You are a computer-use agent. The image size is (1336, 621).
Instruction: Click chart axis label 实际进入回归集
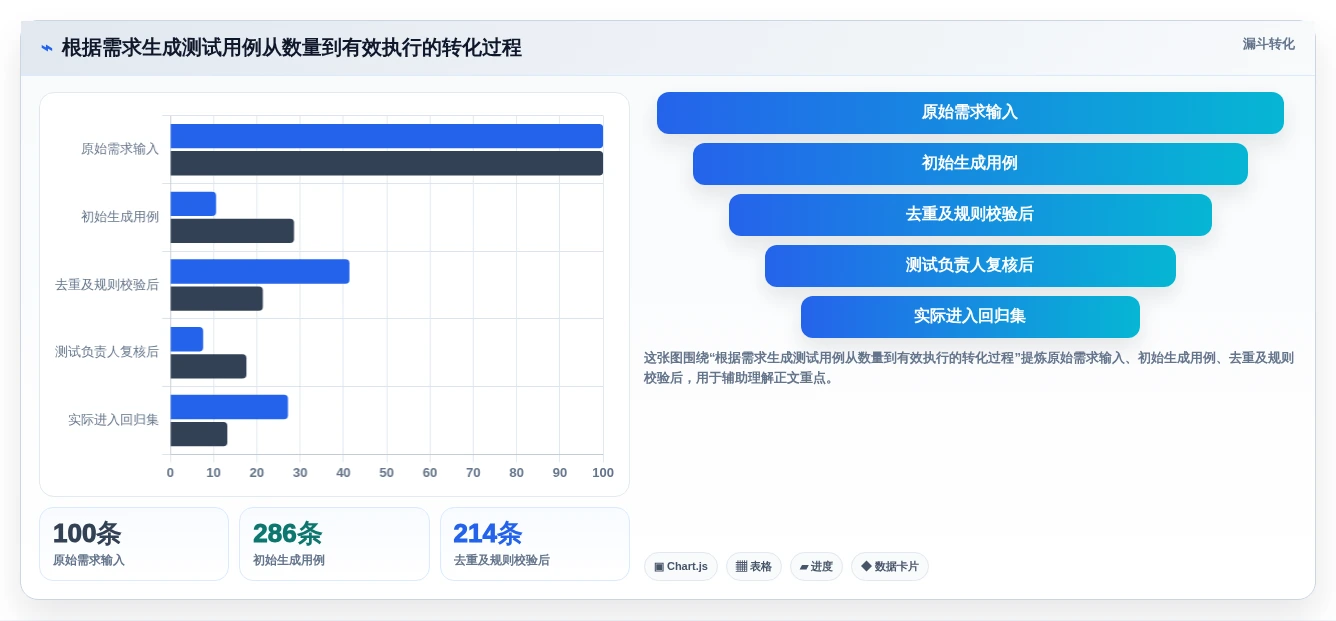114,420
